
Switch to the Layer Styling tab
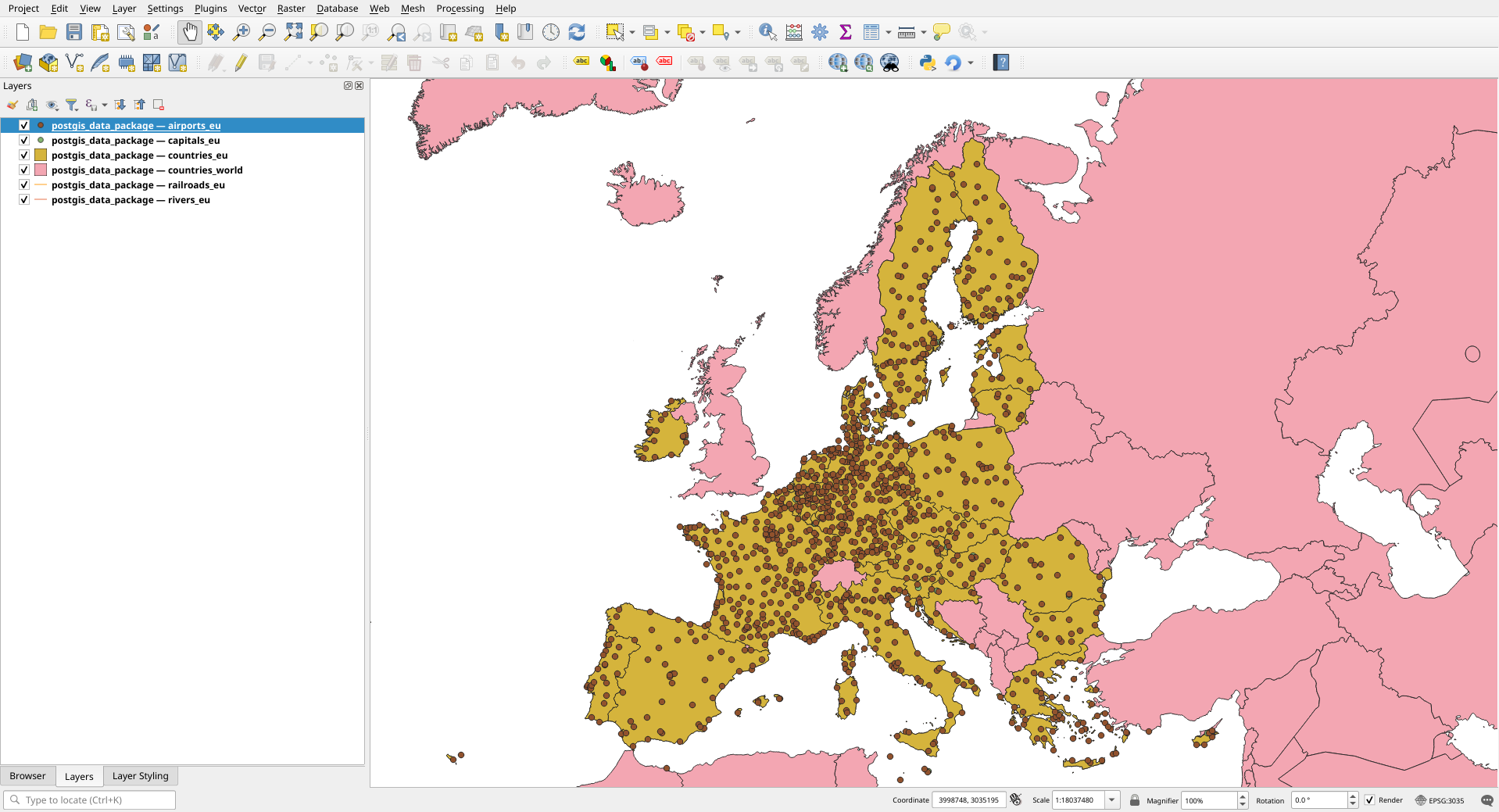[x=140, y=776]
